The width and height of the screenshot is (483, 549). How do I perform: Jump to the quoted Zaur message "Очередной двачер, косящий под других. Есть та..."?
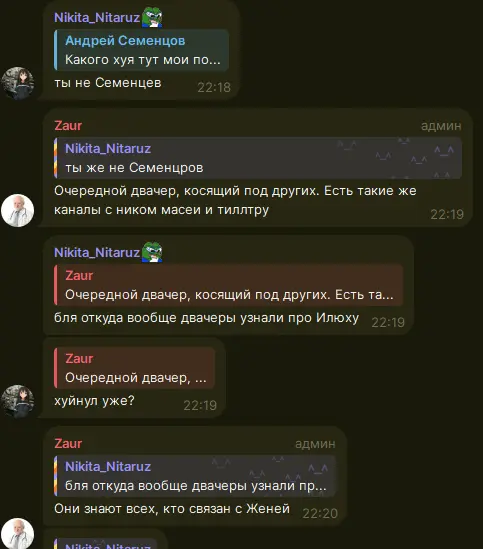(x=228, y=285)
